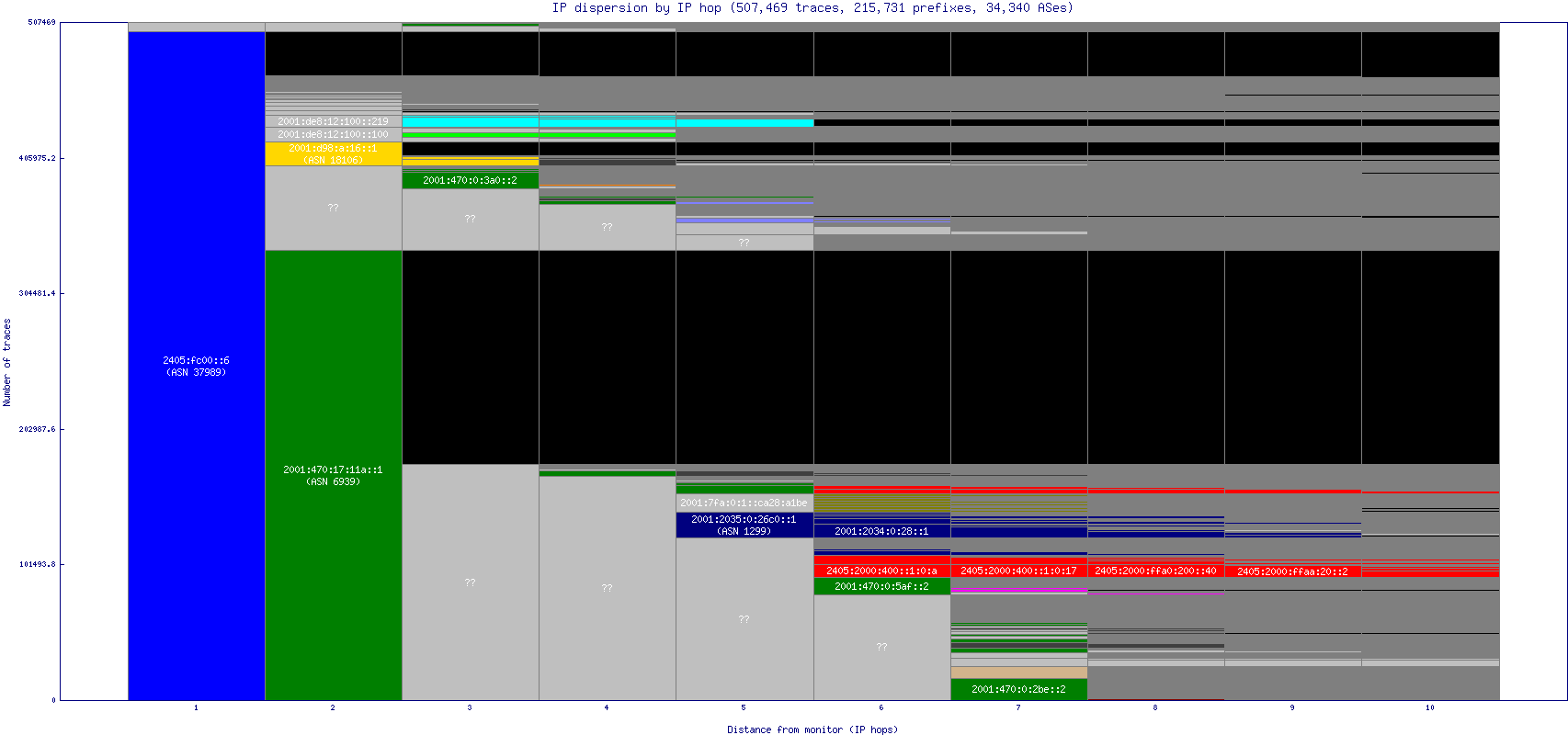Click the bright green band right of 2001:de8:12:100::100

click(471, 135)
